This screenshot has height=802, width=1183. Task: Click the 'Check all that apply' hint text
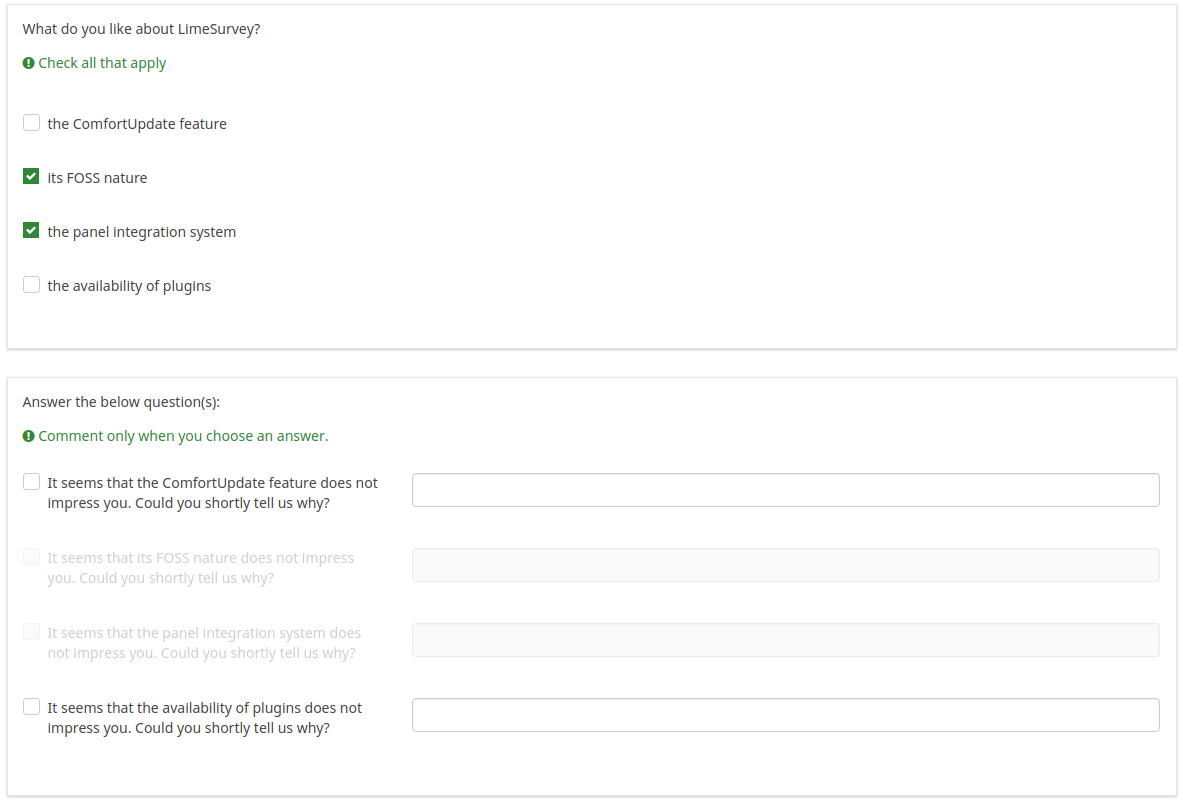click(x=102, y=63)
